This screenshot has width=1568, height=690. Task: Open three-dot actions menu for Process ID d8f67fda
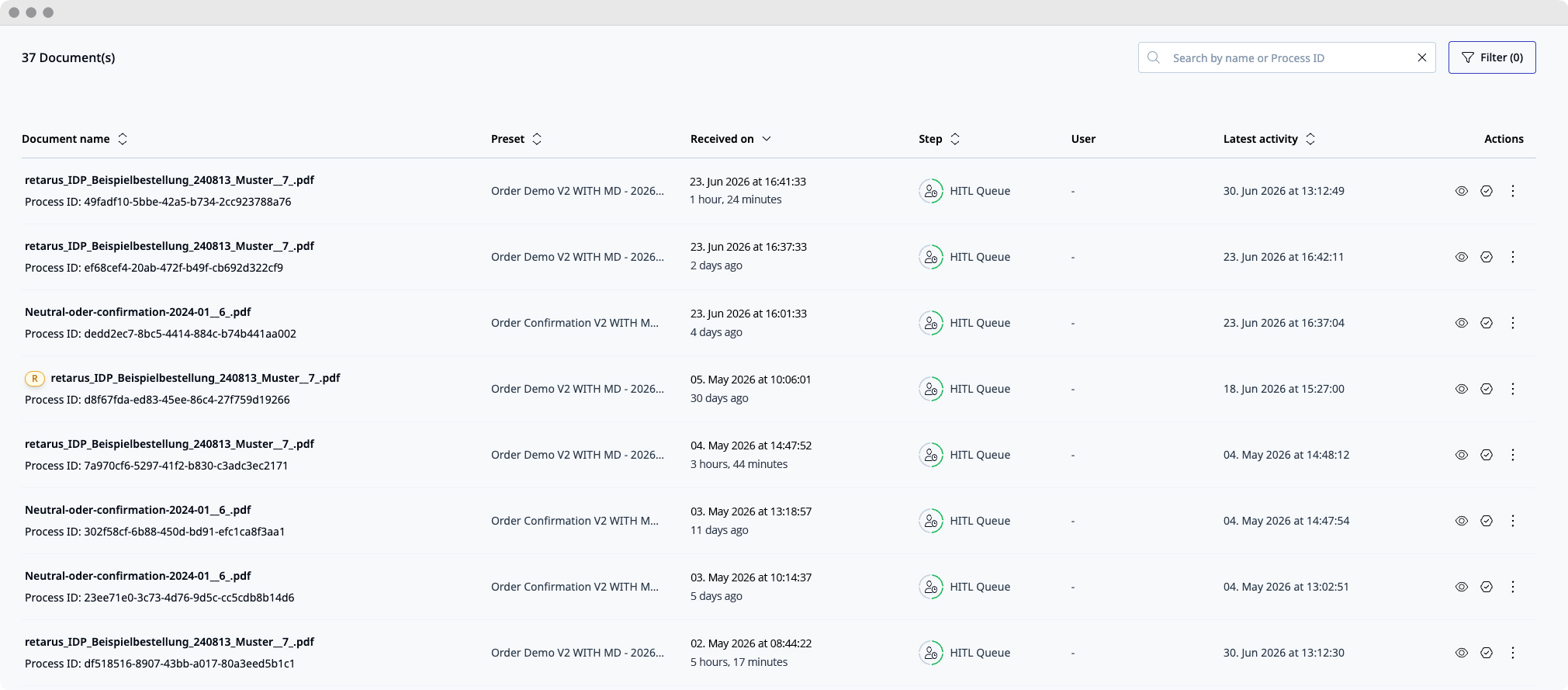coord(1513,389)
